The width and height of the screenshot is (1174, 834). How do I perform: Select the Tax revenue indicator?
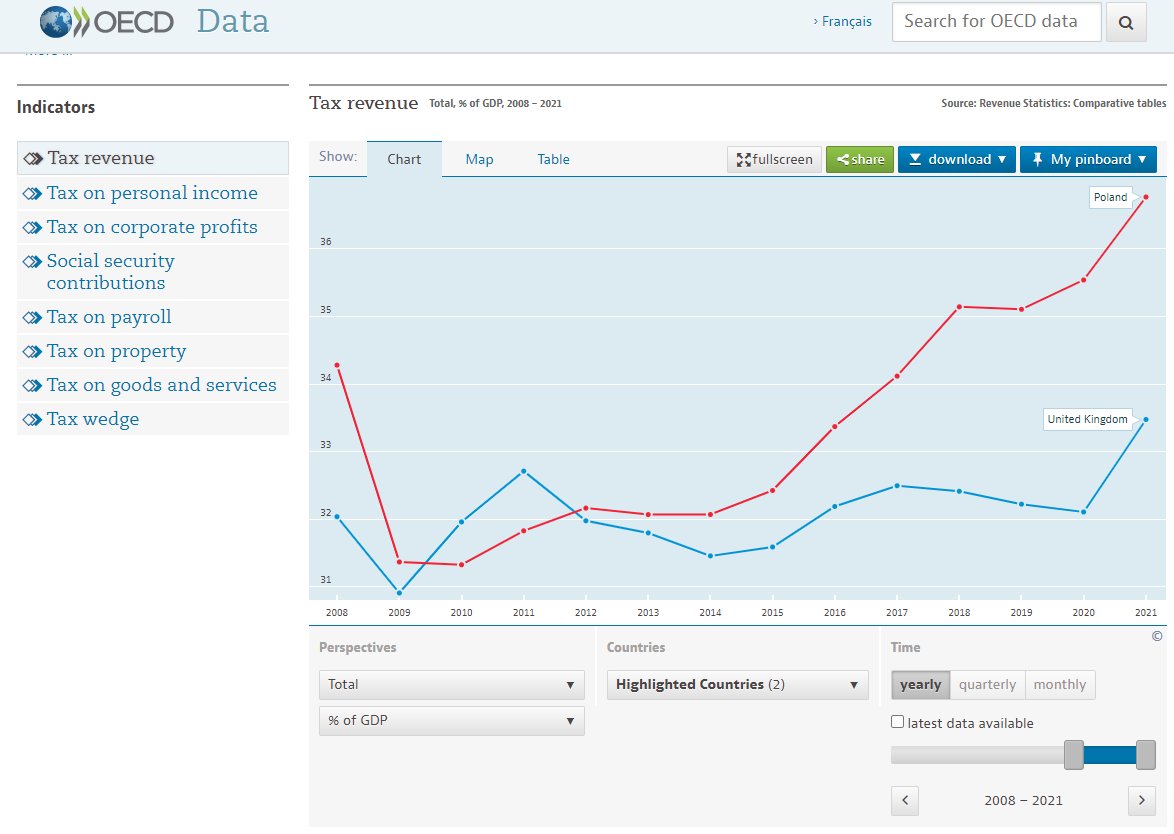point(153,158)
